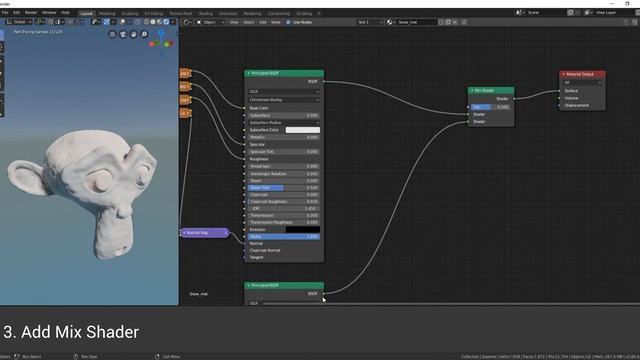Click the new scene icon
640x360 pixels.
tap(571, 13)
